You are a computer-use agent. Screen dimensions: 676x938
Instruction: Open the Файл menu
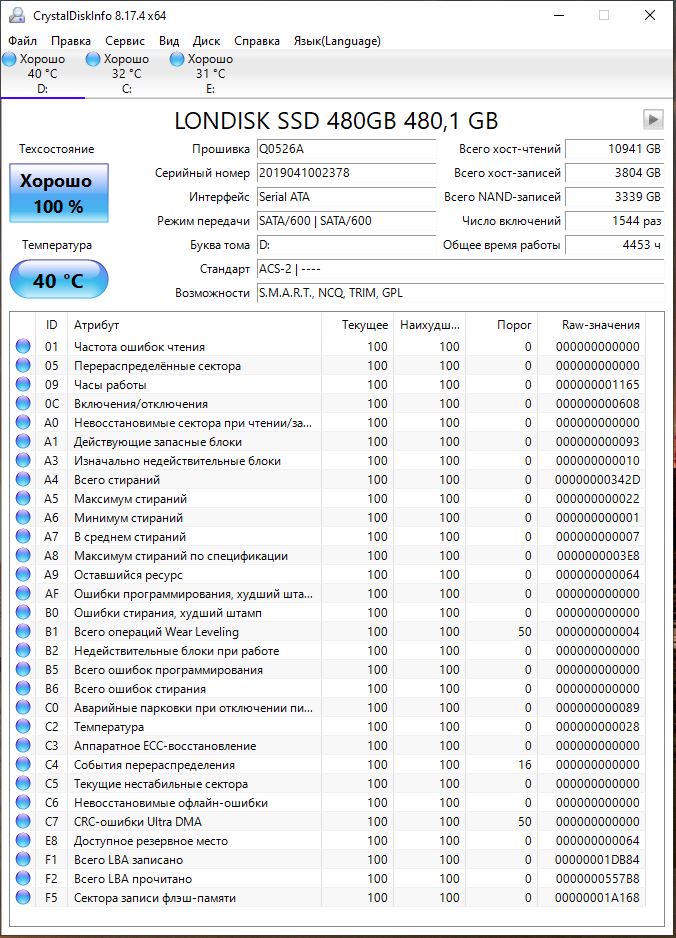(22, 41)
